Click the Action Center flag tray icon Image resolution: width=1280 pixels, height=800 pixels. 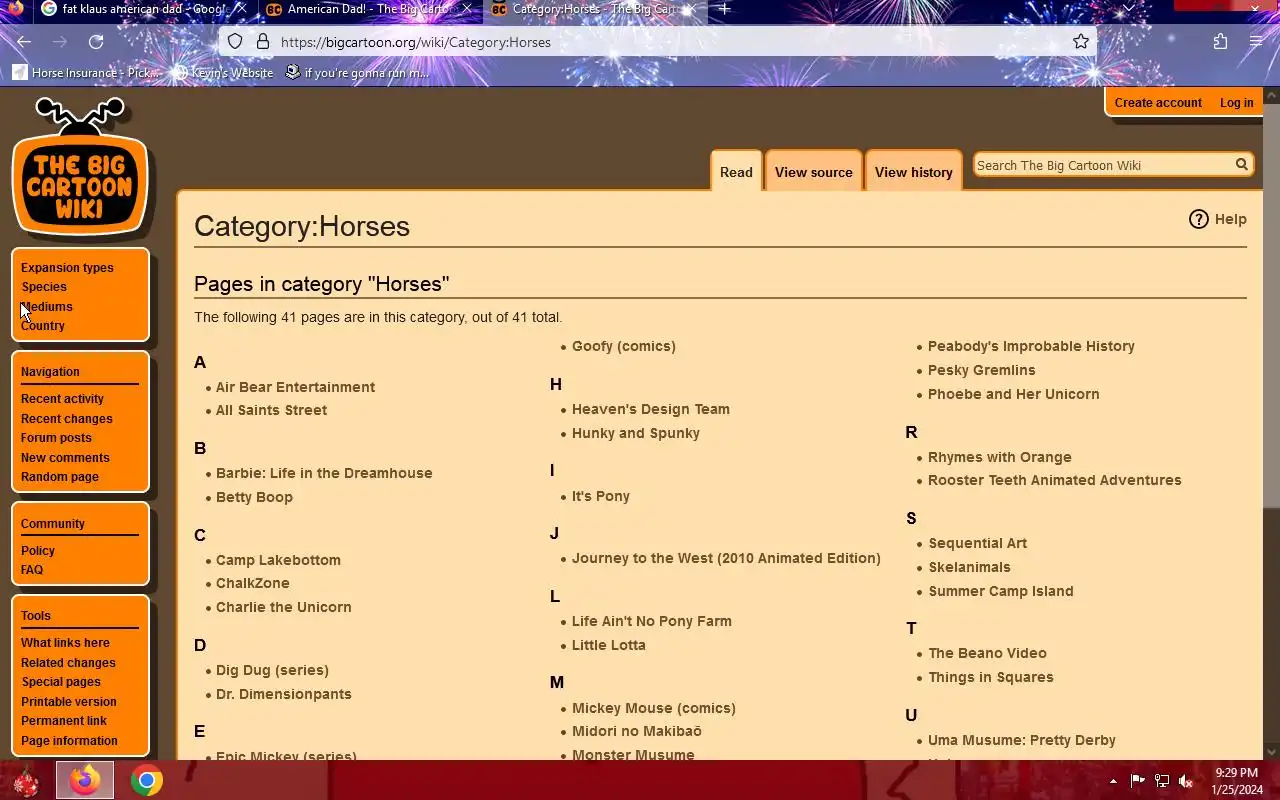pyautogui.click(x=1138, y=781)
